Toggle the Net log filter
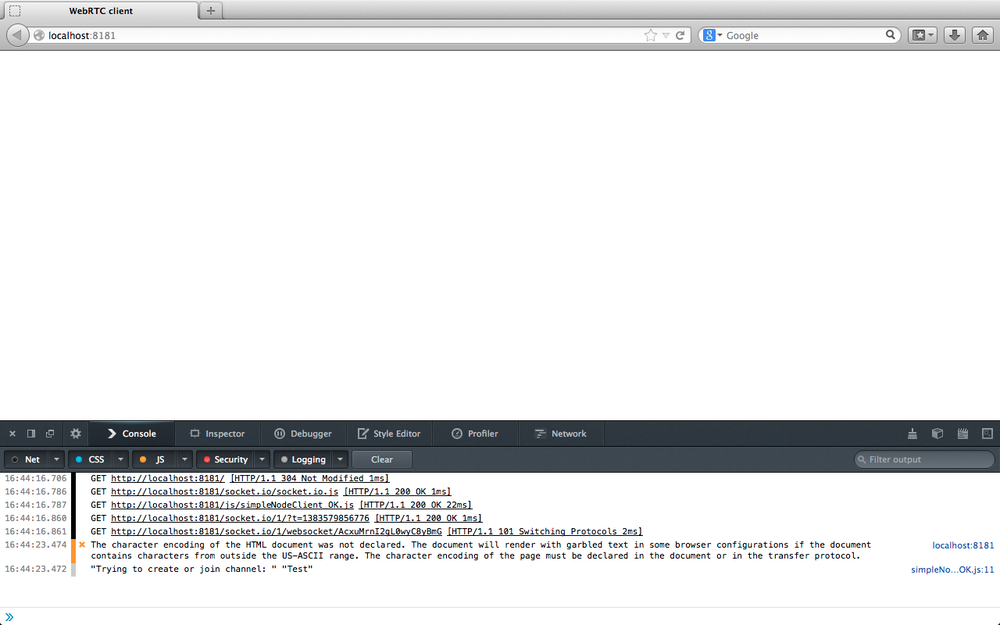The image size is (1000, 625). (x=26, y=460)
